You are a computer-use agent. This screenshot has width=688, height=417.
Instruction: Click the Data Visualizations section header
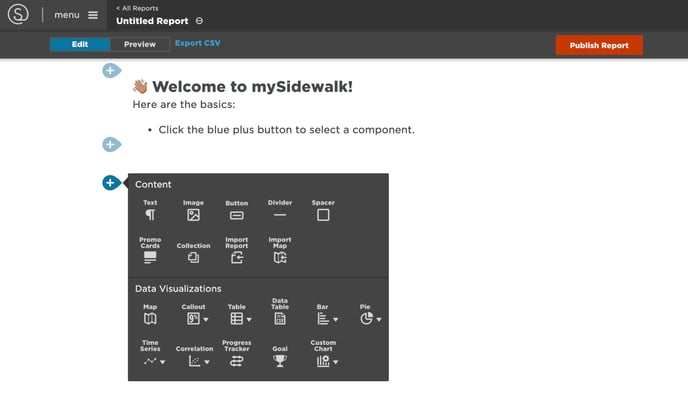178,289
